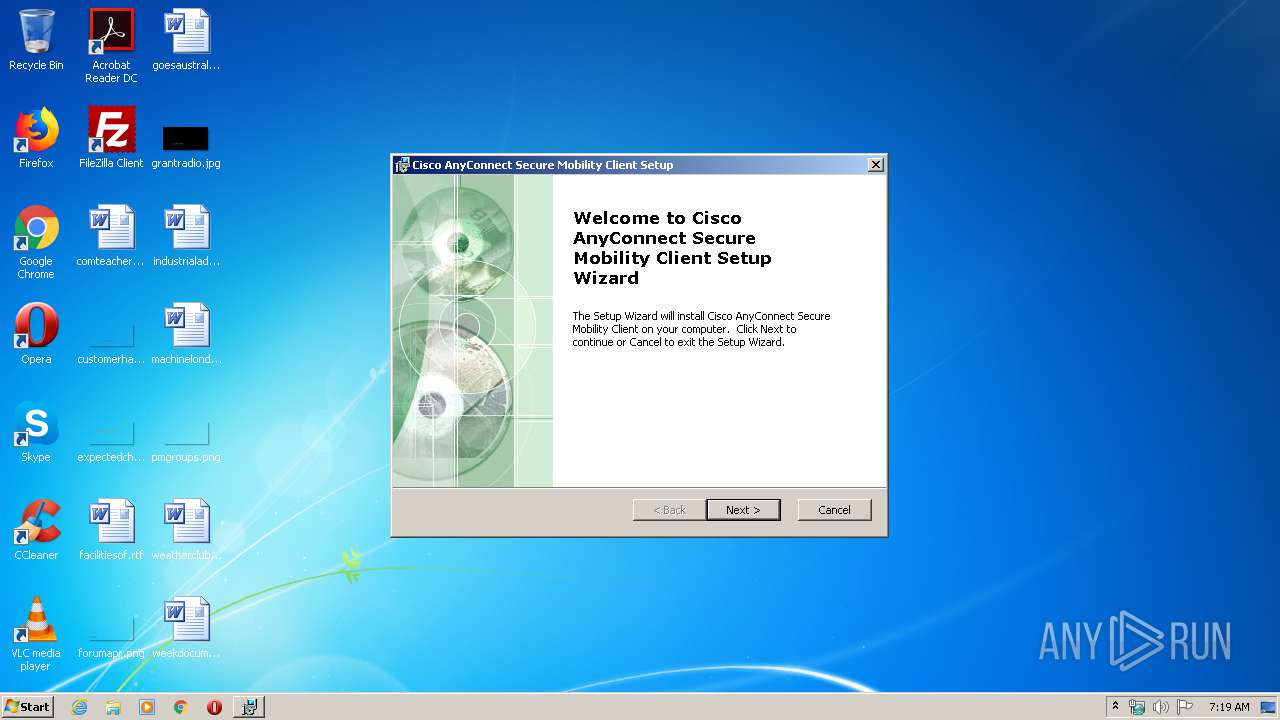
Task: Launch Acrobat Reader DC shortcut
Action: coord(111,46)
